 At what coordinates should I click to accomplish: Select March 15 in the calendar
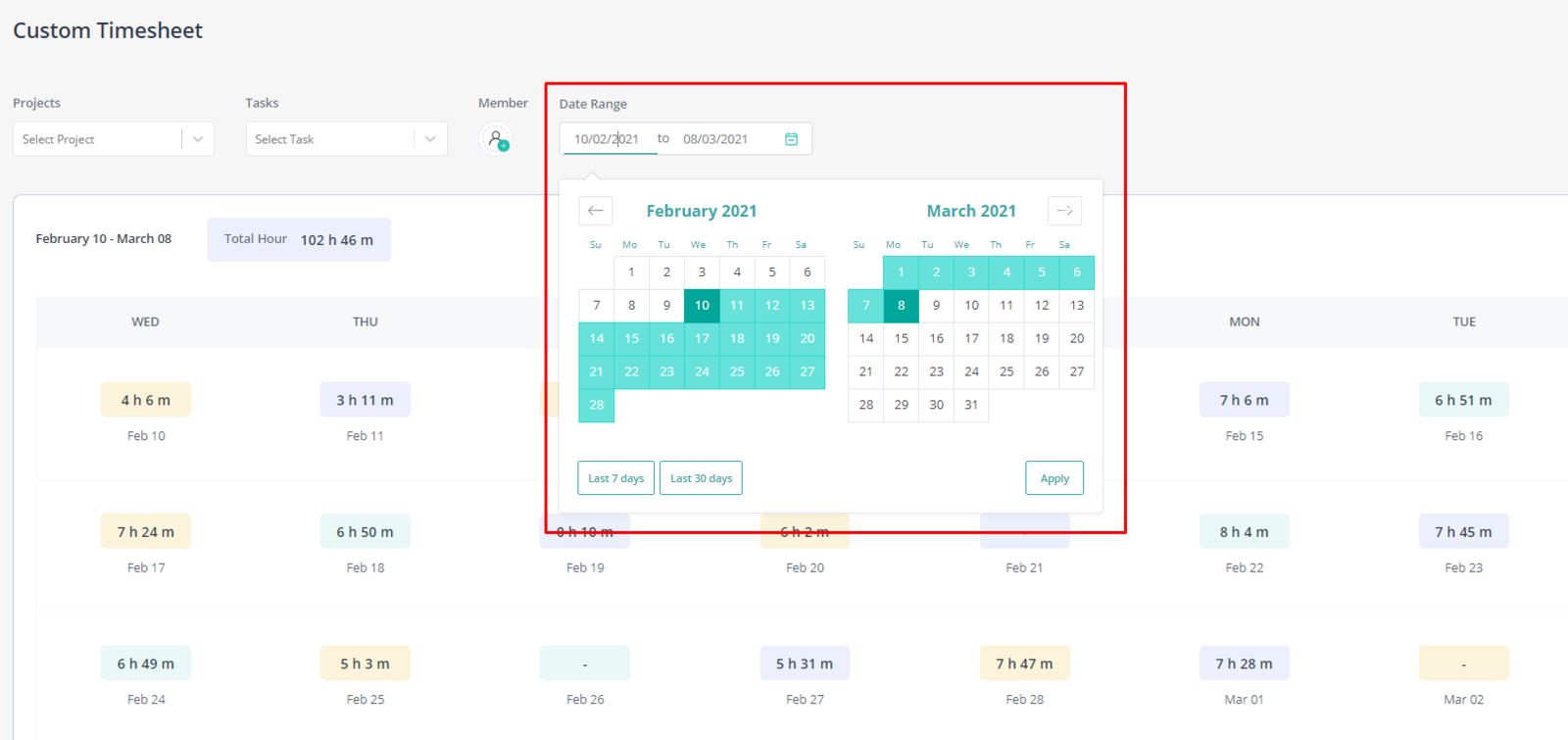902,339
